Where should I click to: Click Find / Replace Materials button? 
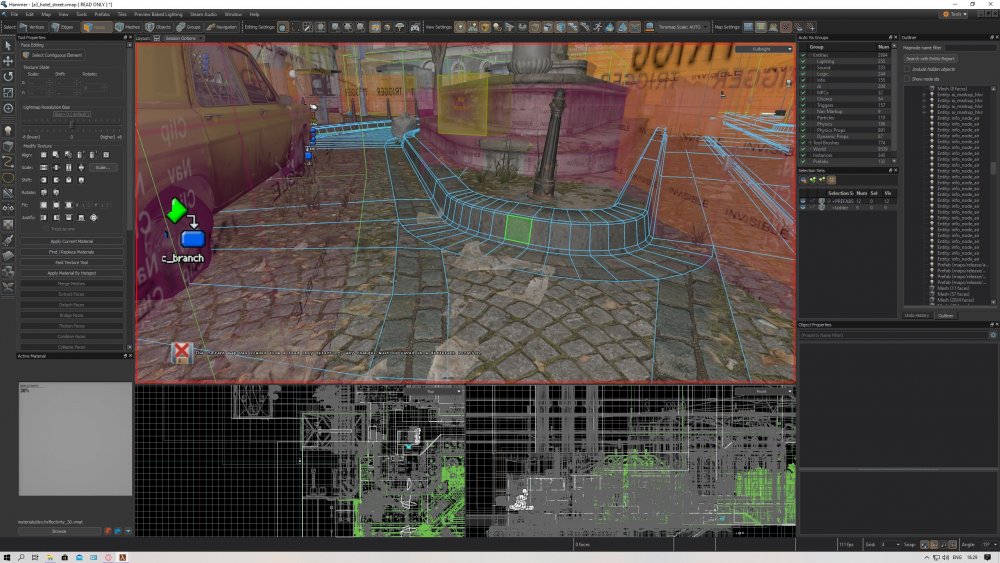point(71,252)
